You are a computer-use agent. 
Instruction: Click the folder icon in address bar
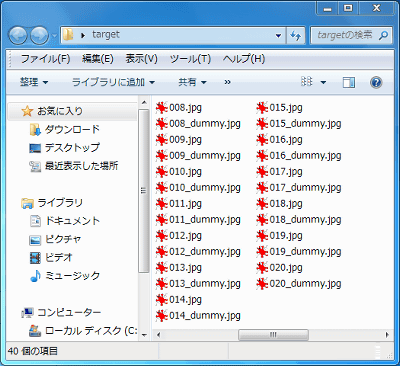pyautogui.click(x=68, y=35)
